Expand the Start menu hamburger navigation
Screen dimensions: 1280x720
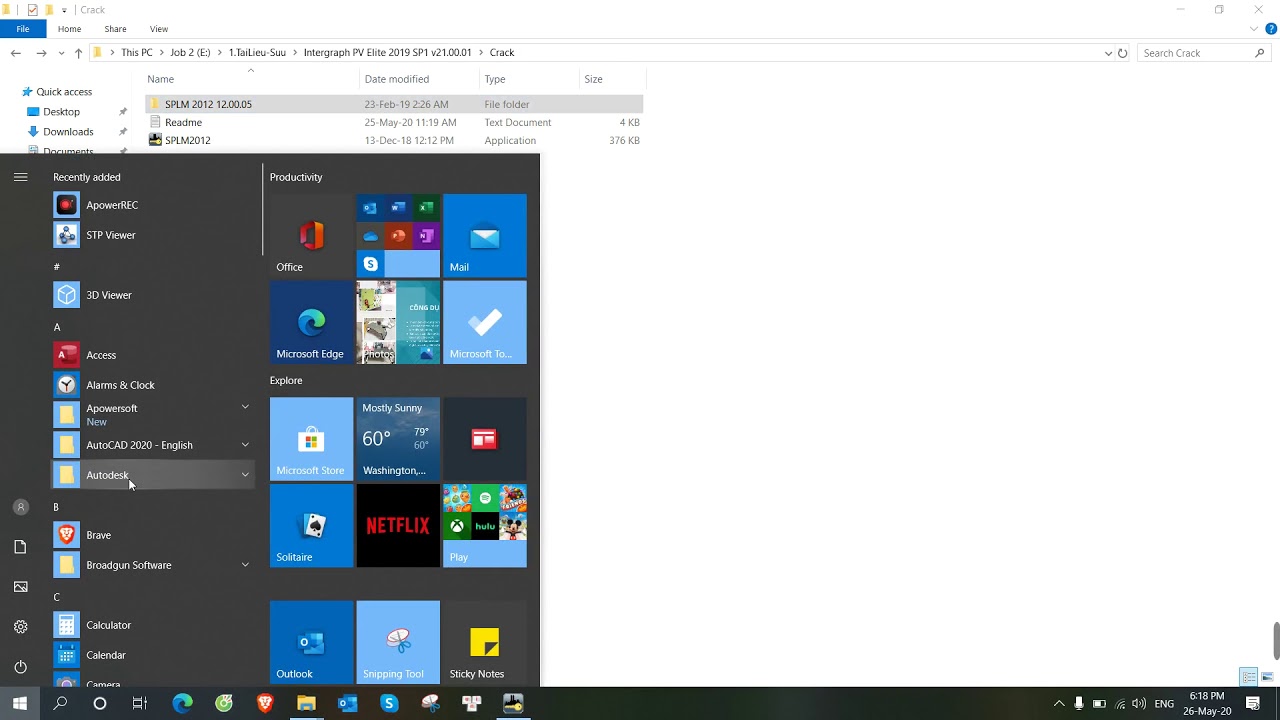[x=20, y=177]
